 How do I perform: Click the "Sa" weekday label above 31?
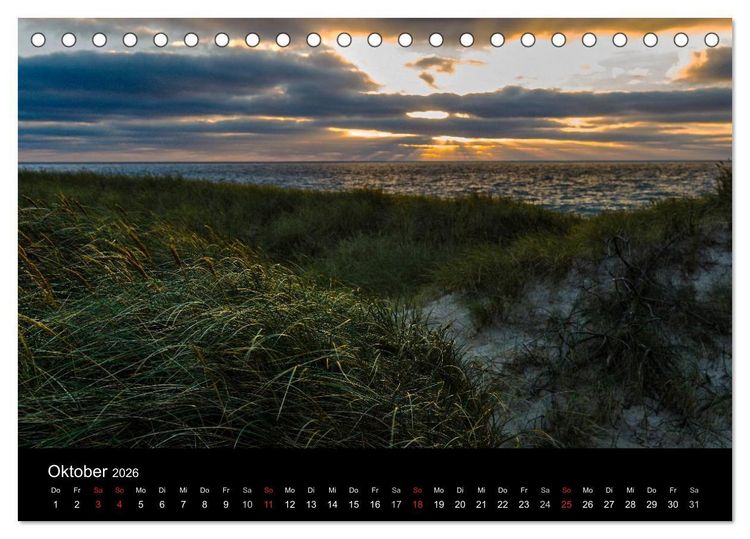click(694, 490)
